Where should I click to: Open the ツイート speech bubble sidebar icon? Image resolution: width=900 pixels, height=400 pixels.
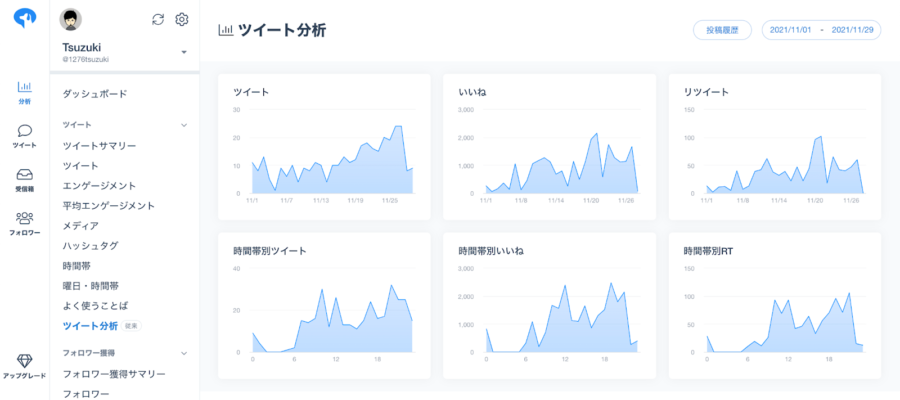pos(25,136)
